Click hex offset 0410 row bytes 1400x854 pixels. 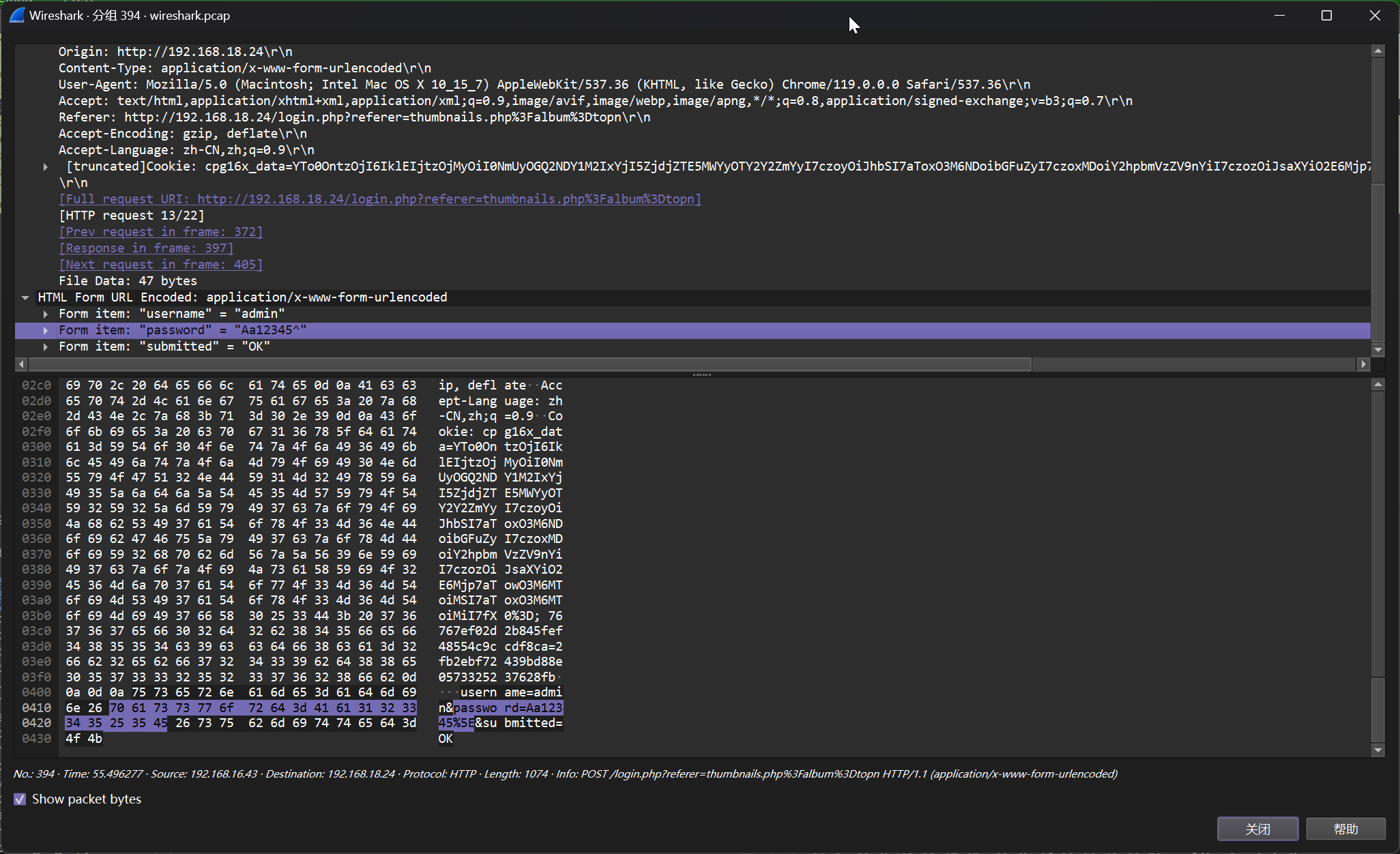(241, 708)
